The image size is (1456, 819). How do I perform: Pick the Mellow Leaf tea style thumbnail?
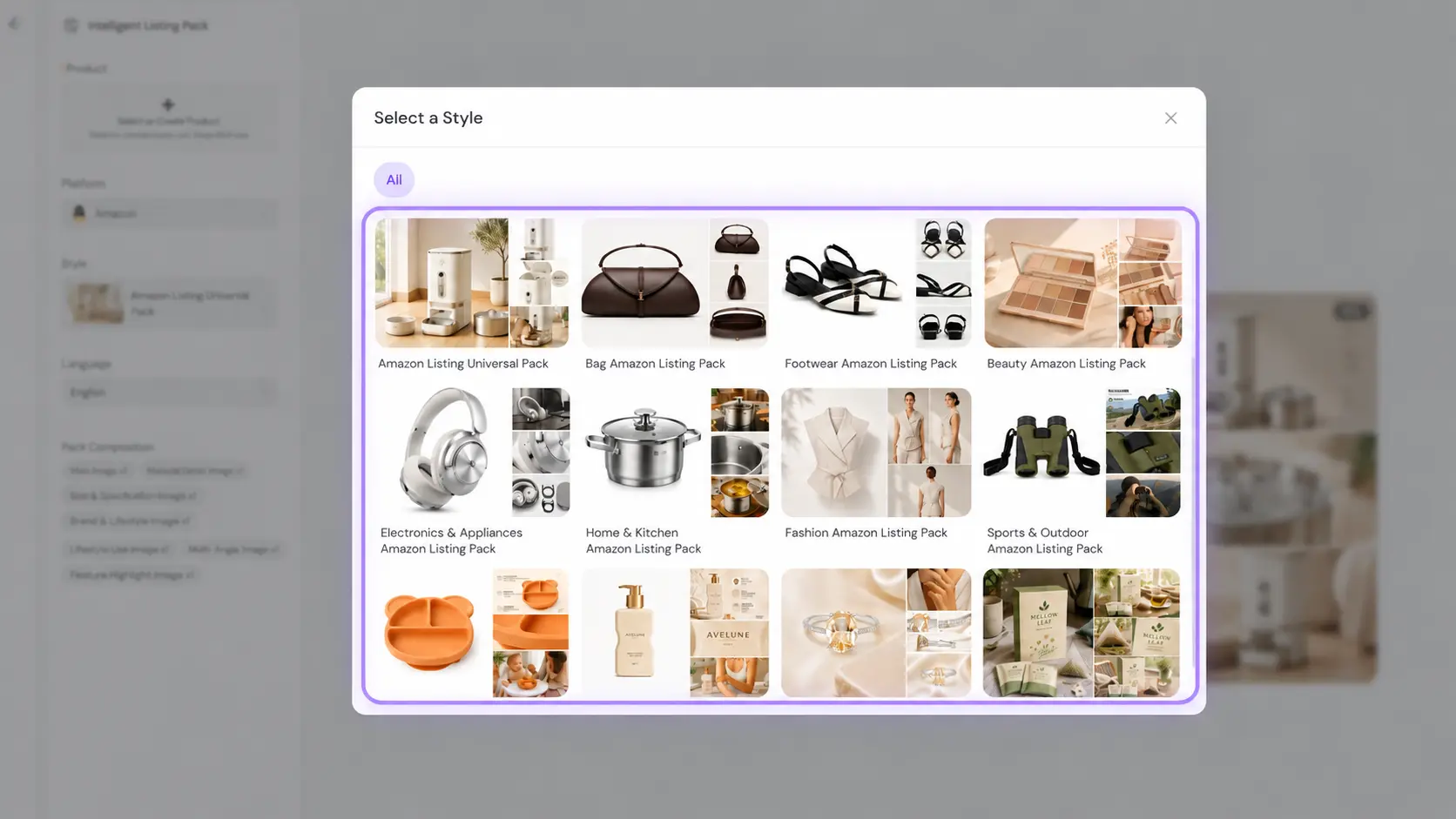pyautogui.click(x=1082, y=633)
